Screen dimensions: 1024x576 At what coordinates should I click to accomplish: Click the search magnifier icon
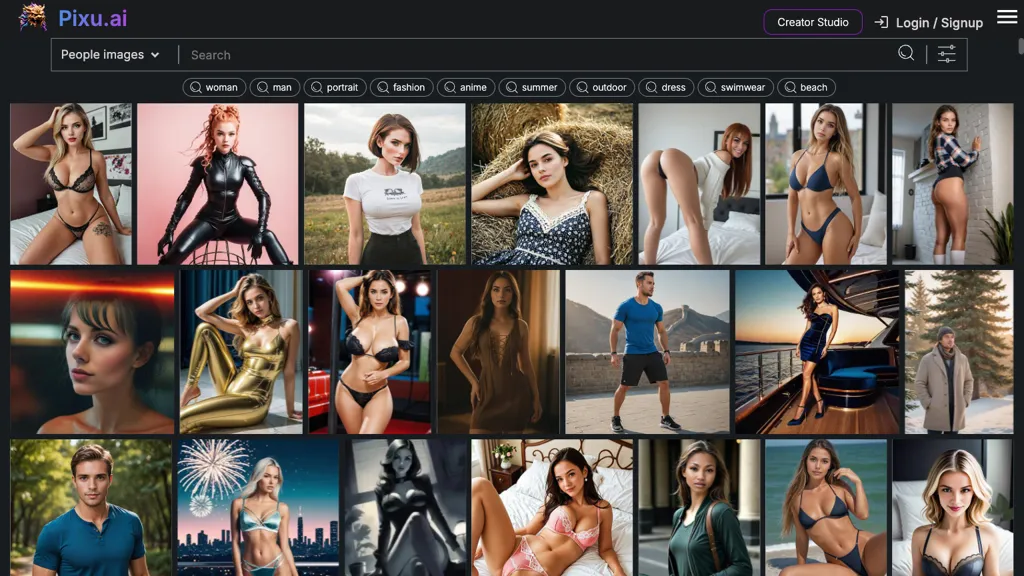905,54
